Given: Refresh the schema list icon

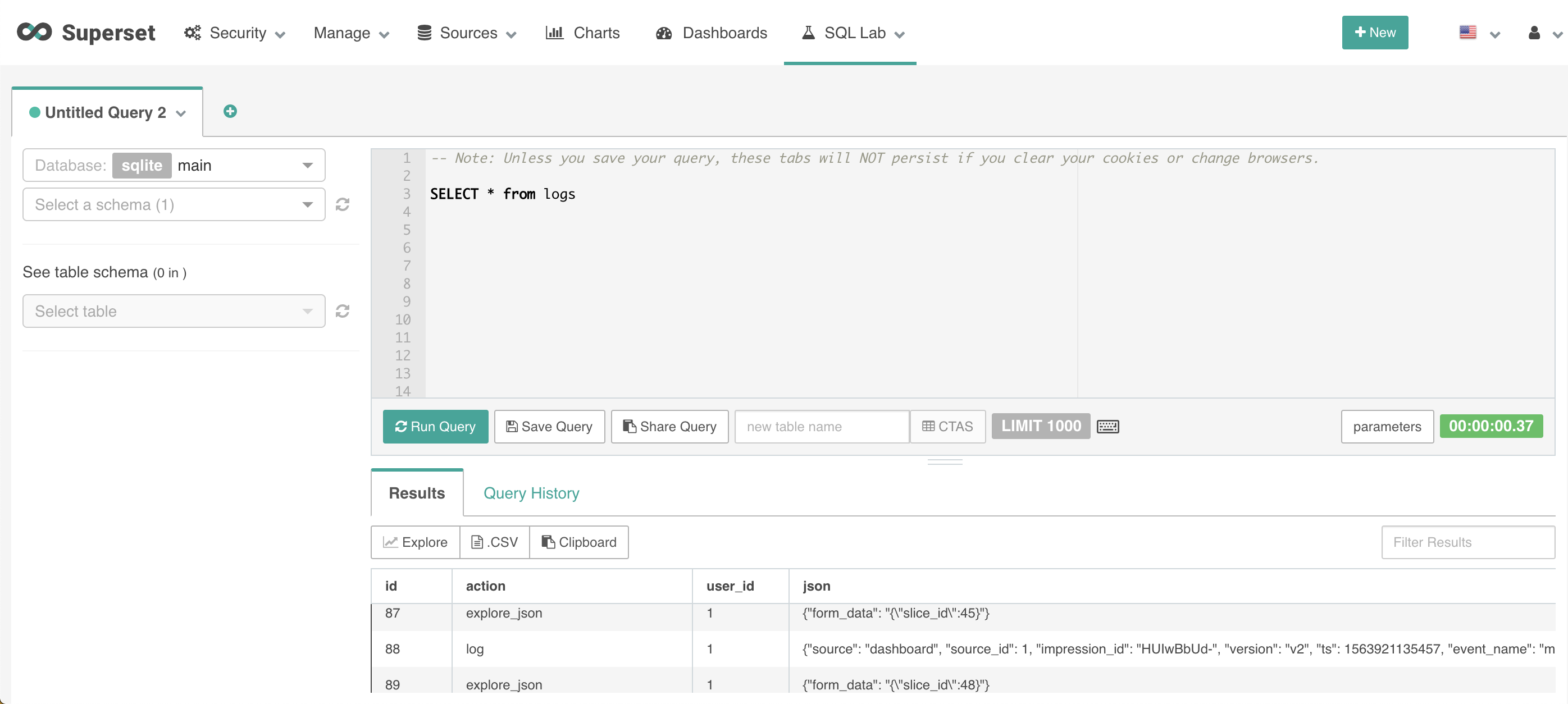Looking at the screenshot, I should pos(343,204).
